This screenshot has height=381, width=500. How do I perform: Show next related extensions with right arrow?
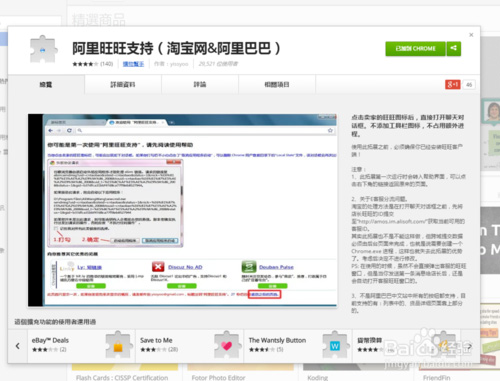[470, 346]
